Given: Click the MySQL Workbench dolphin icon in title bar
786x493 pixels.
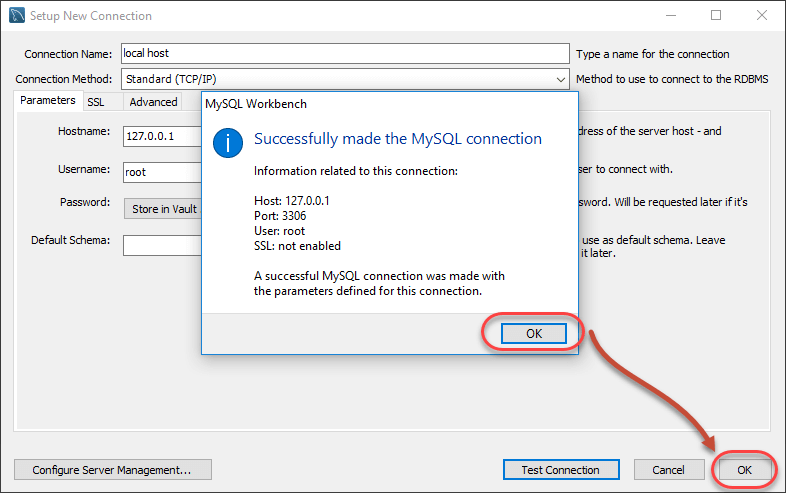Looking at the screenshot, I should (x=17, y=16).
